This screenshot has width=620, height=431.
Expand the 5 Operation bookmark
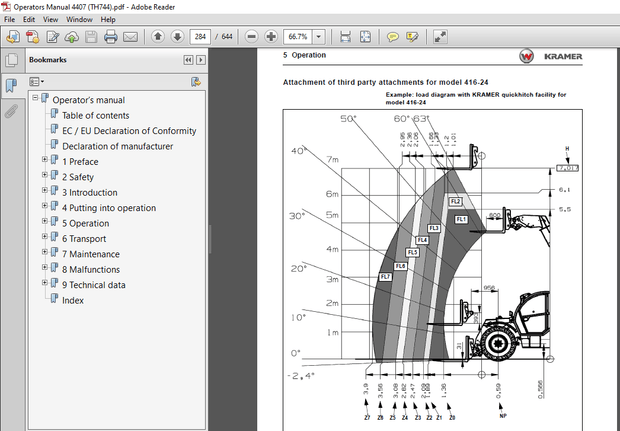(45, 221)
